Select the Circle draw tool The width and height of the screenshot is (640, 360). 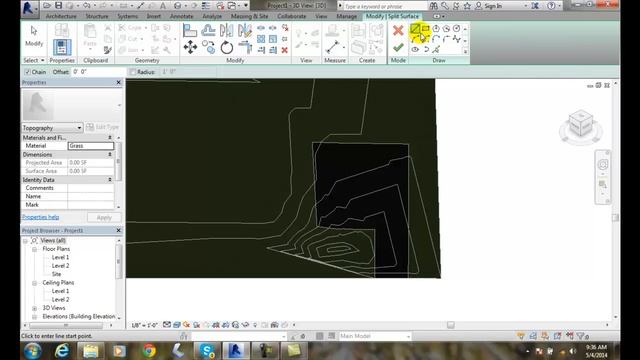pyautogui.click(x=456, y=29)
